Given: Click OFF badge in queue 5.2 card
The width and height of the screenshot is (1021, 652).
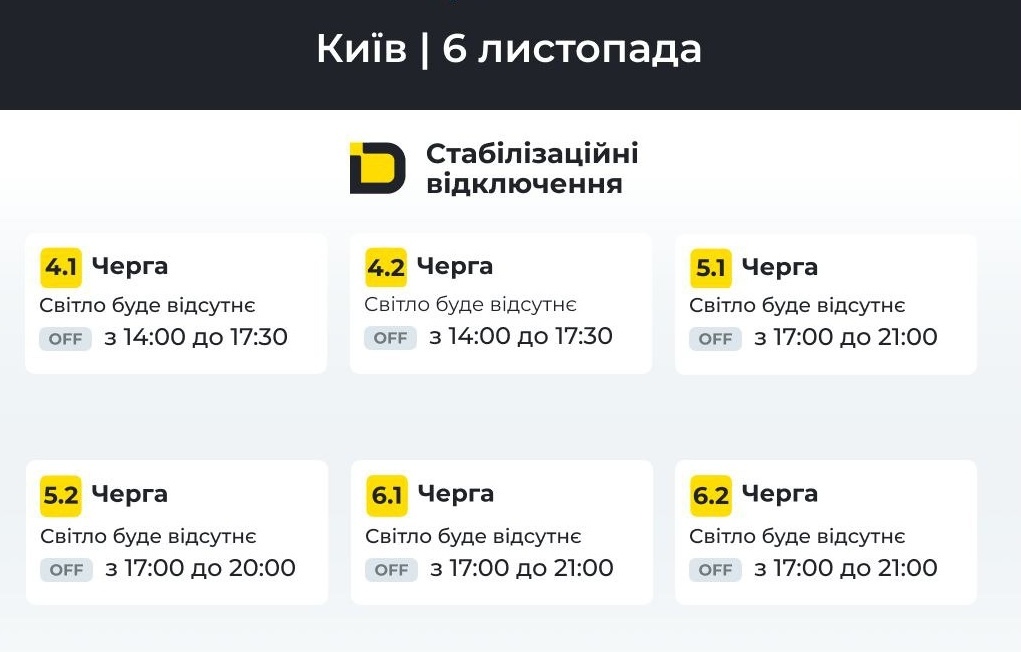Looking at the screenshot, I should click(66, 570).
